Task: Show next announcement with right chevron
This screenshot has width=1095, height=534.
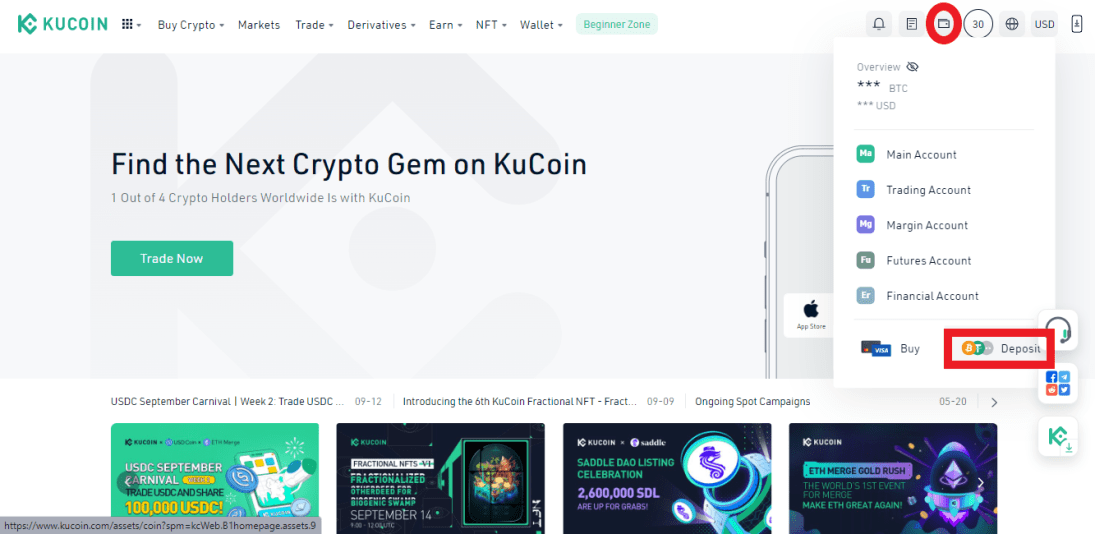Action: pos(994,402)
